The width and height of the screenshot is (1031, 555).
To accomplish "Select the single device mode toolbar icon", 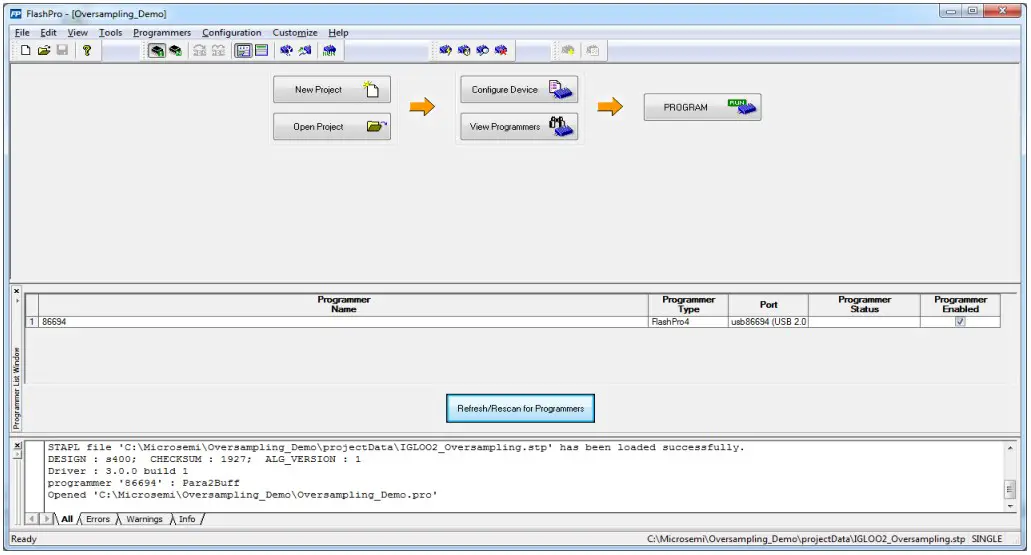I will (156, 51).
